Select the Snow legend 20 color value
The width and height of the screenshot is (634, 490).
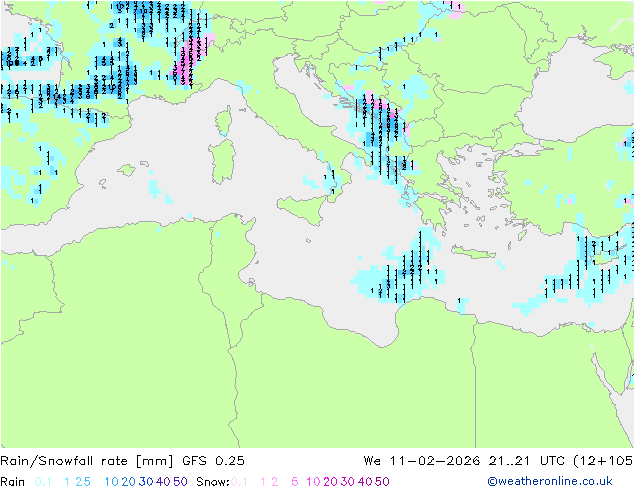click(x=330, y=482)
